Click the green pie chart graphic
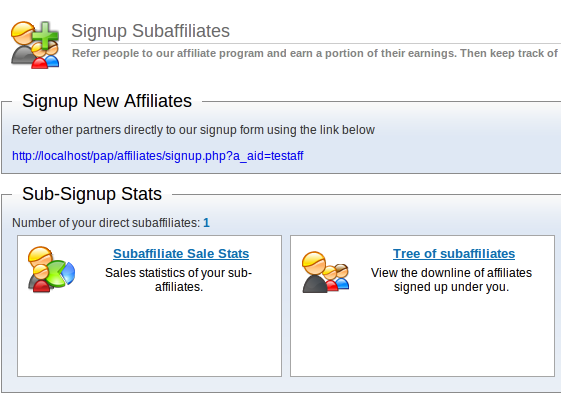The height and width of the screenshot is (396, 561). pos(57,274)
